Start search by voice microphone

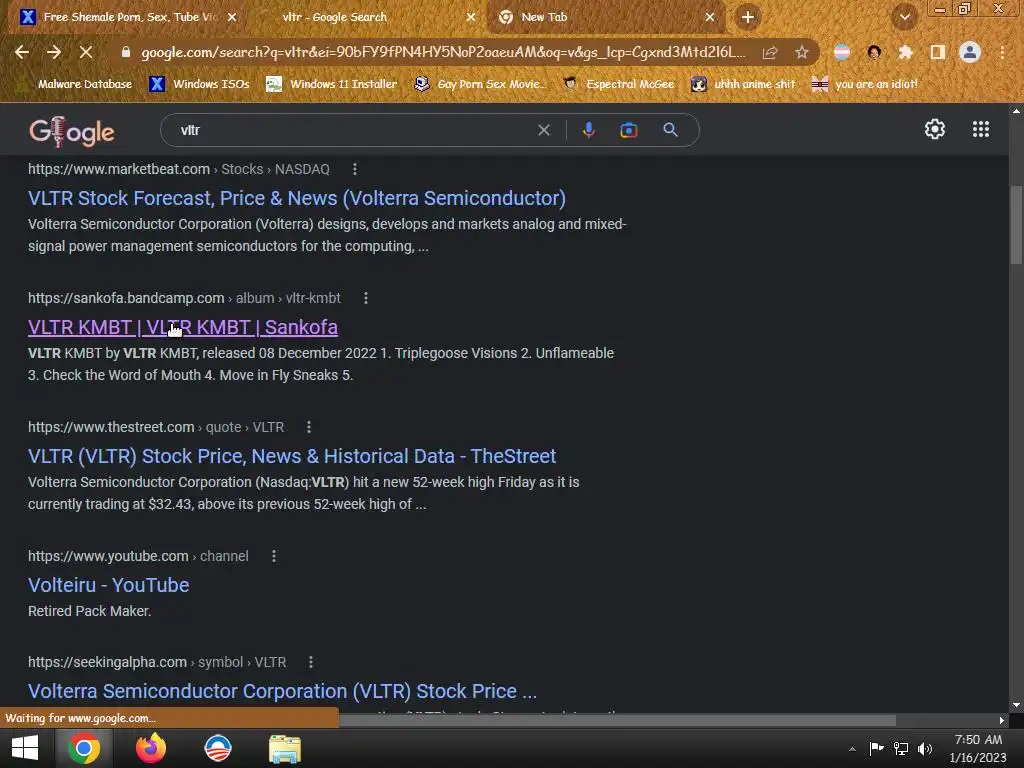[588, 130]
